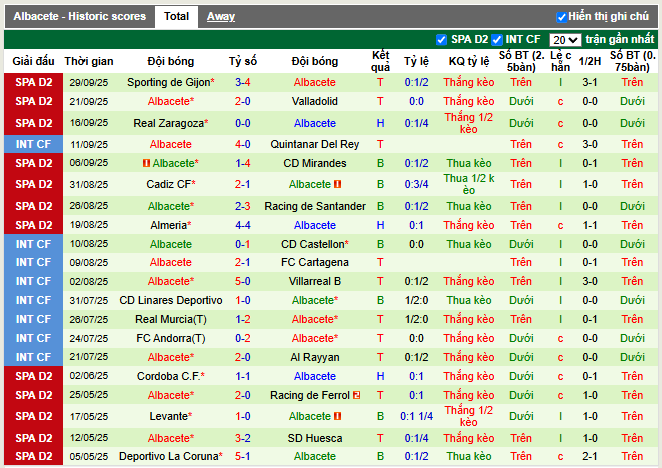Uncheck the INT CF league filter
Viewport: 662px width, 468px height.
tap(497, 40)
